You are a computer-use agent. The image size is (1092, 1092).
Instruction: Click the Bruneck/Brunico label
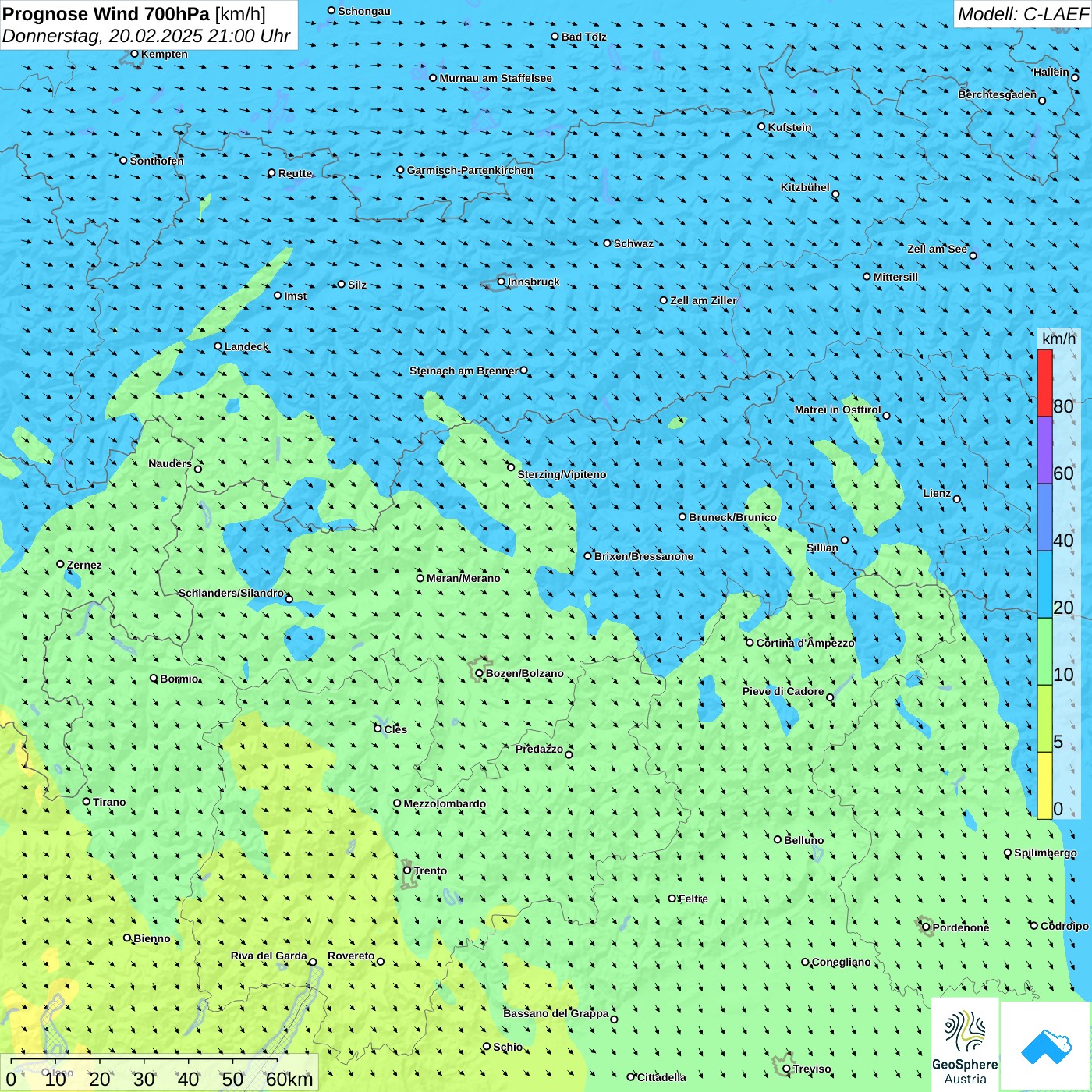733,517
